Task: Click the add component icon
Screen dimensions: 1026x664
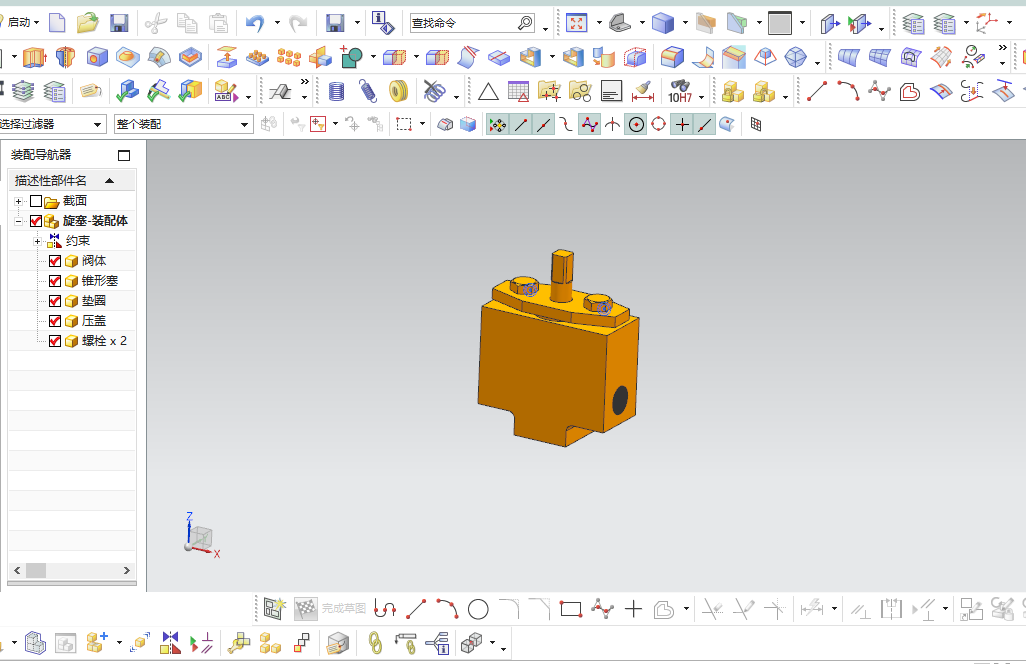Action: tap(96, 642)
